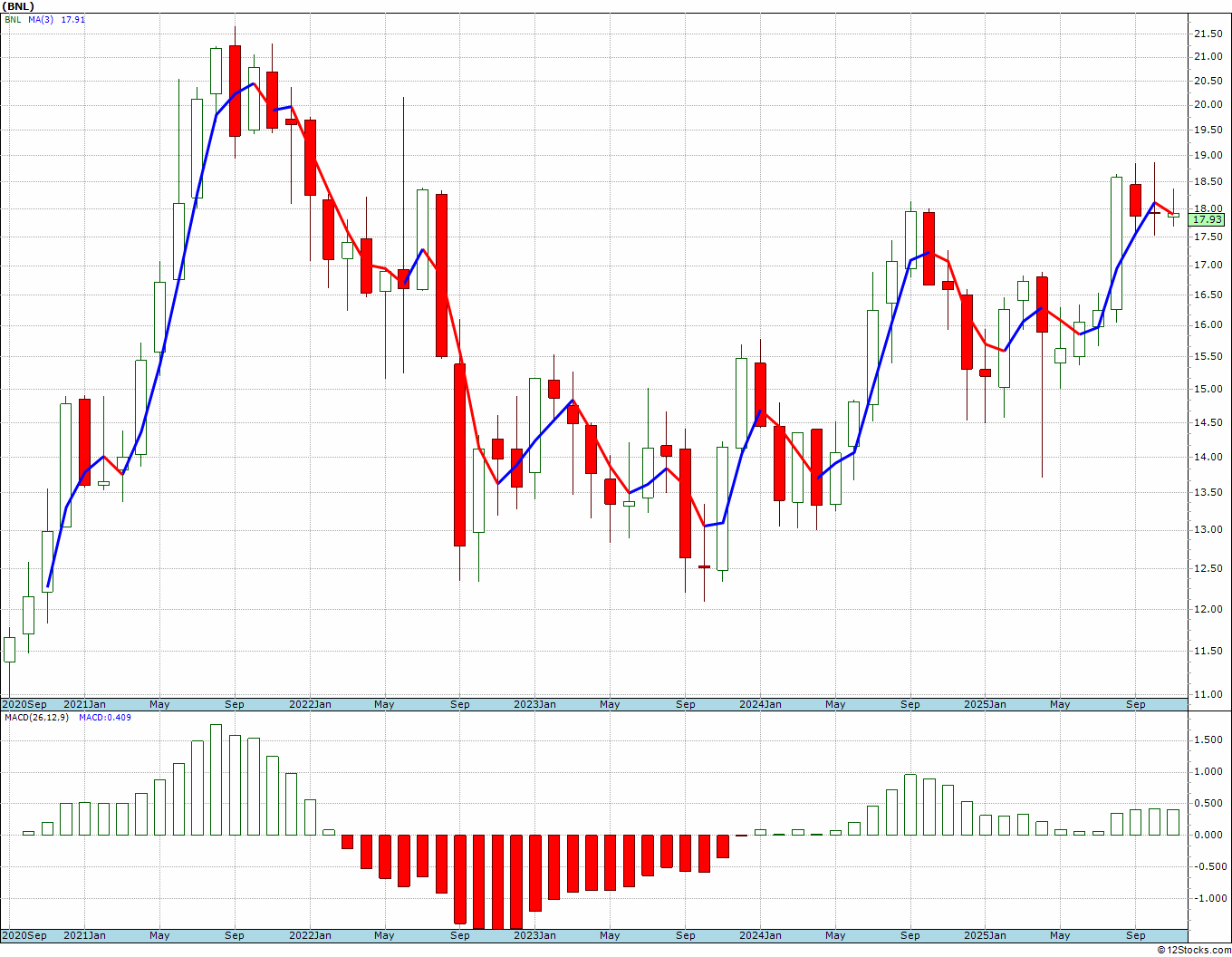Click the blue MACD:0.409 value label
Image resolution: width=1232 pixels, height=957 pixels.
coord(104,718)
